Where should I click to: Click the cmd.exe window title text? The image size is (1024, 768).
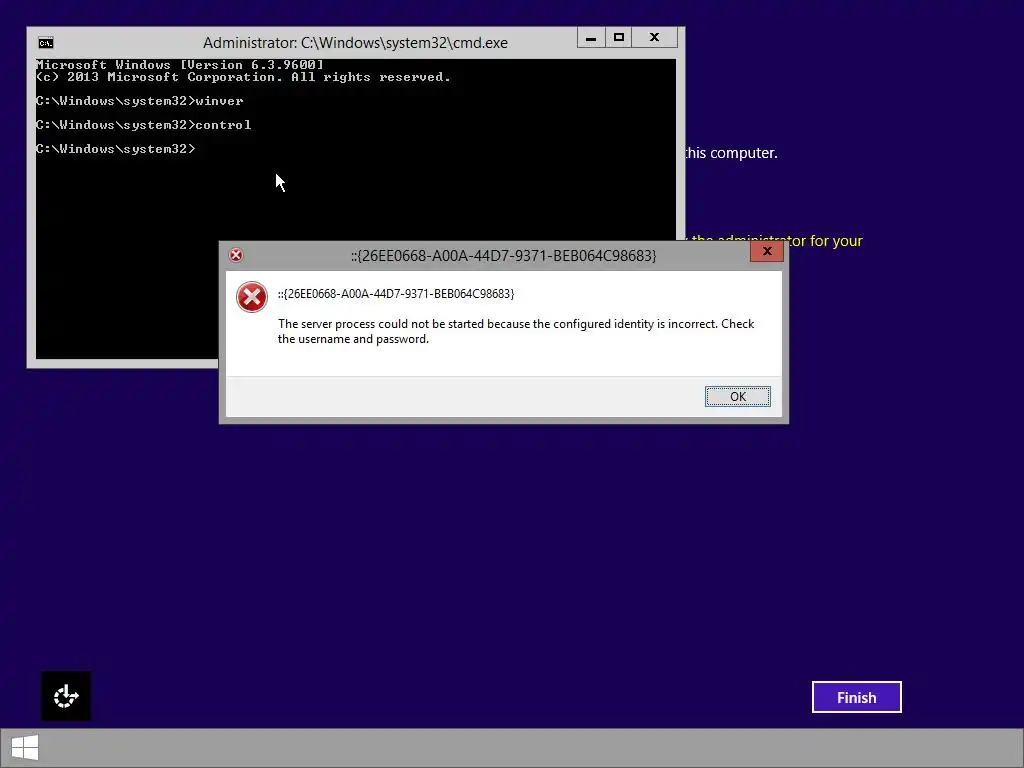[x=355, y=43]
